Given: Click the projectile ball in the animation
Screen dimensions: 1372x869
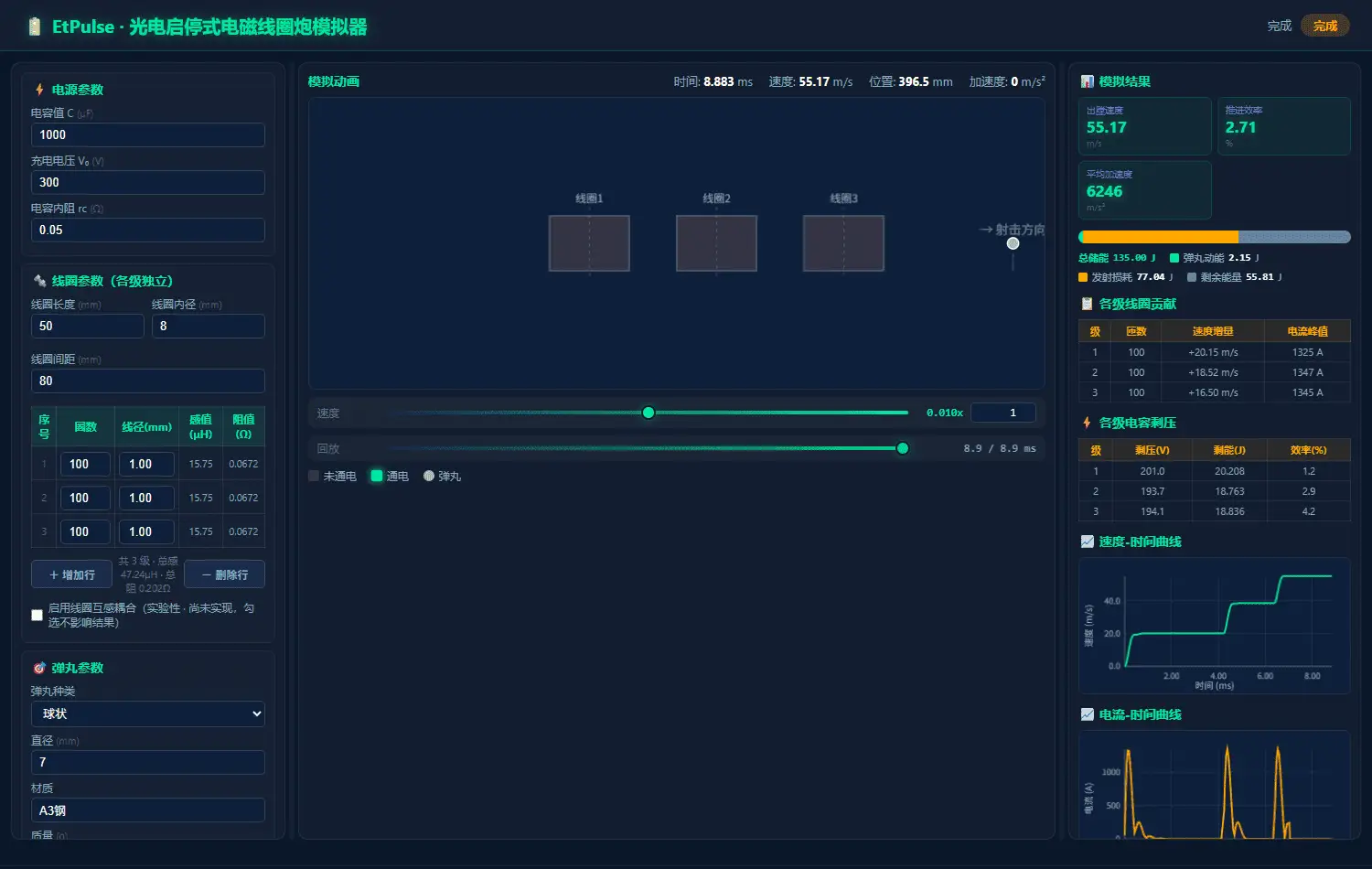Looking at the screenshot, I should point(1013,243).
